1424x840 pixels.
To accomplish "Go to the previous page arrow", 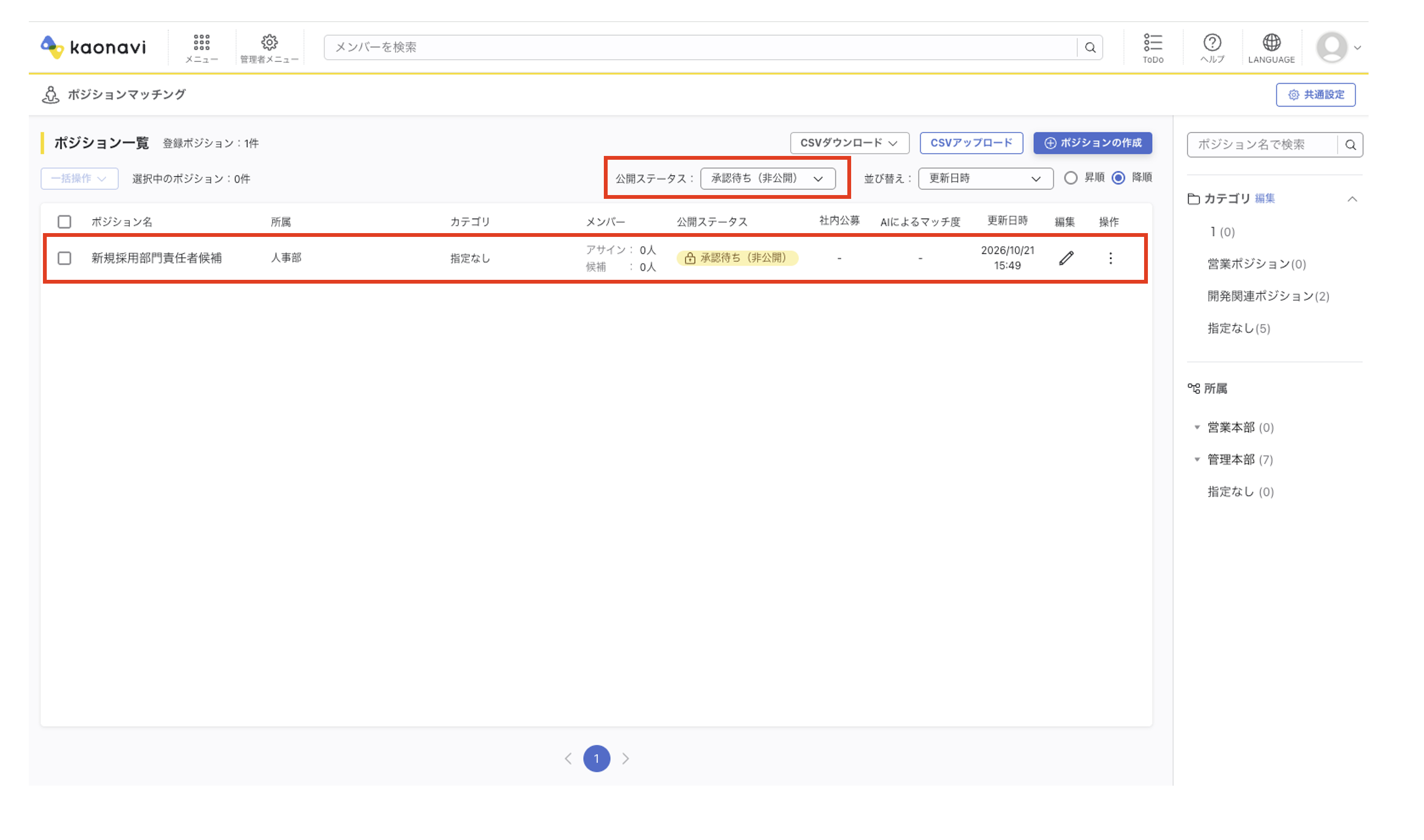I will point(568,758).
